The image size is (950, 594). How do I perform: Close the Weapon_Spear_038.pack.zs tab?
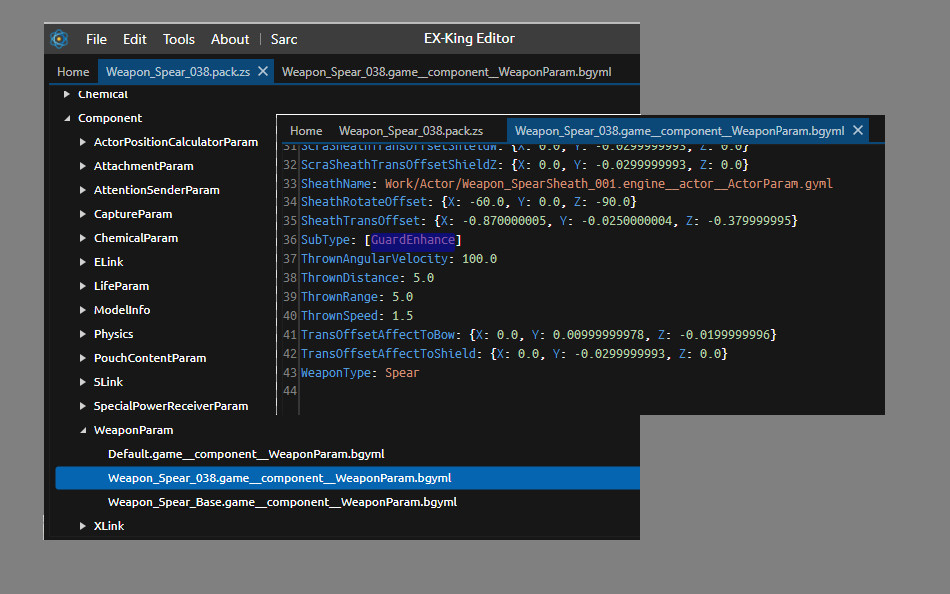point(263,72)
